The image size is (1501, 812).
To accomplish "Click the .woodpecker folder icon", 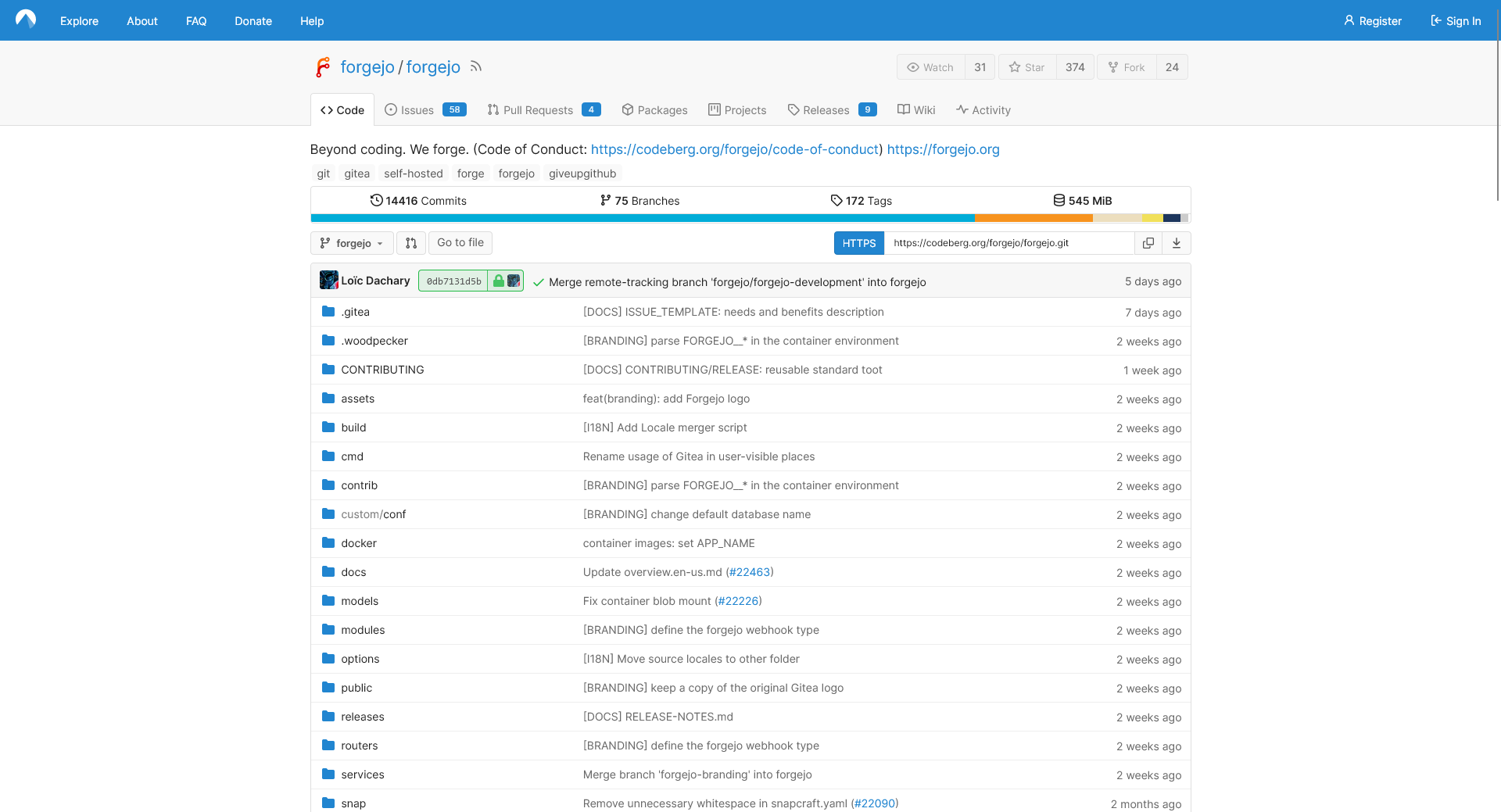I will click(328, 340).
